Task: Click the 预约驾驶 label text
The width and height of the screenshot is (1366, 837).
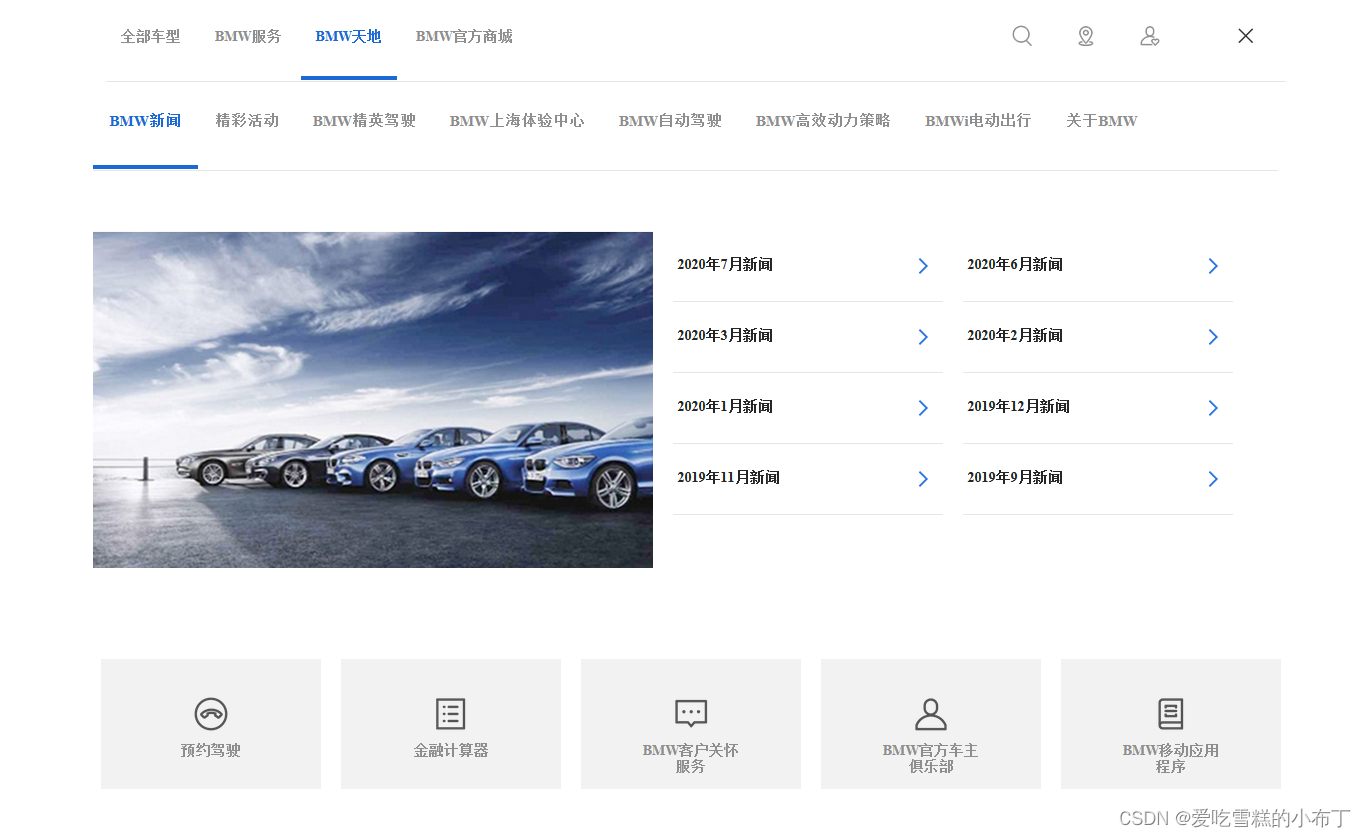Action: click(211, 751)
